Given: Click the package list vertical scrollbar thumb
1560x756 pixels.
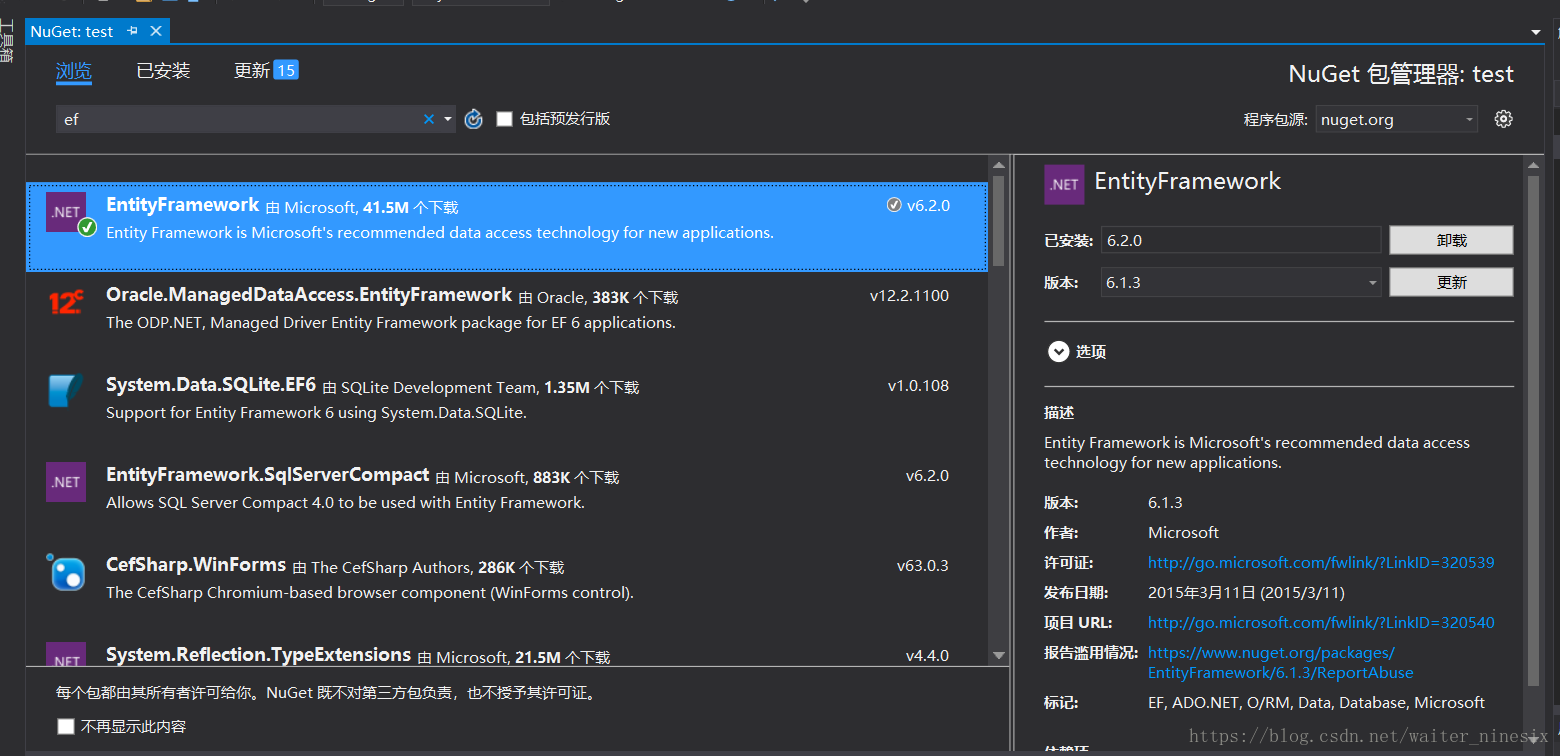Looking at the screenshot, I should [x=998, y=220].
